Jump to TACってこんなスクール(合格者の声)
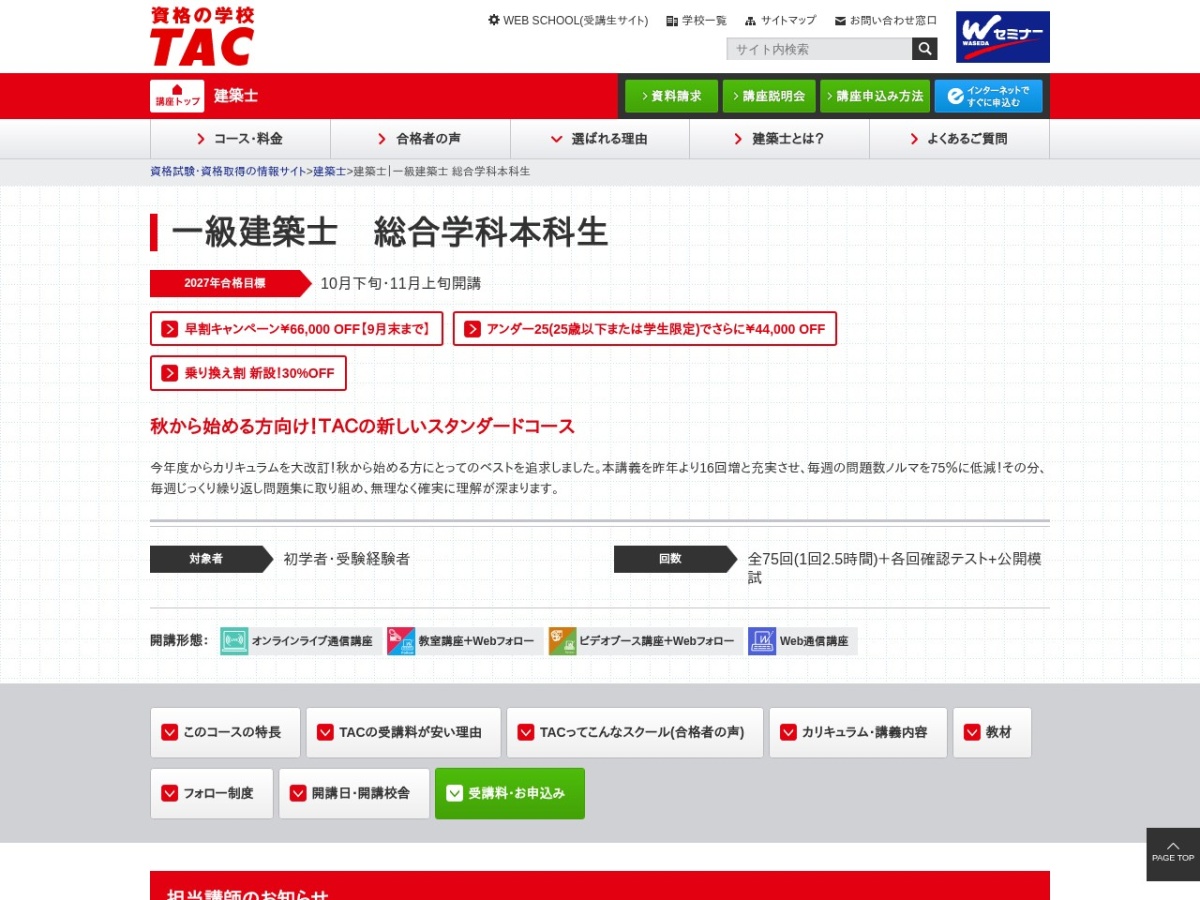 pyautogui.click(x=635, y=733)
